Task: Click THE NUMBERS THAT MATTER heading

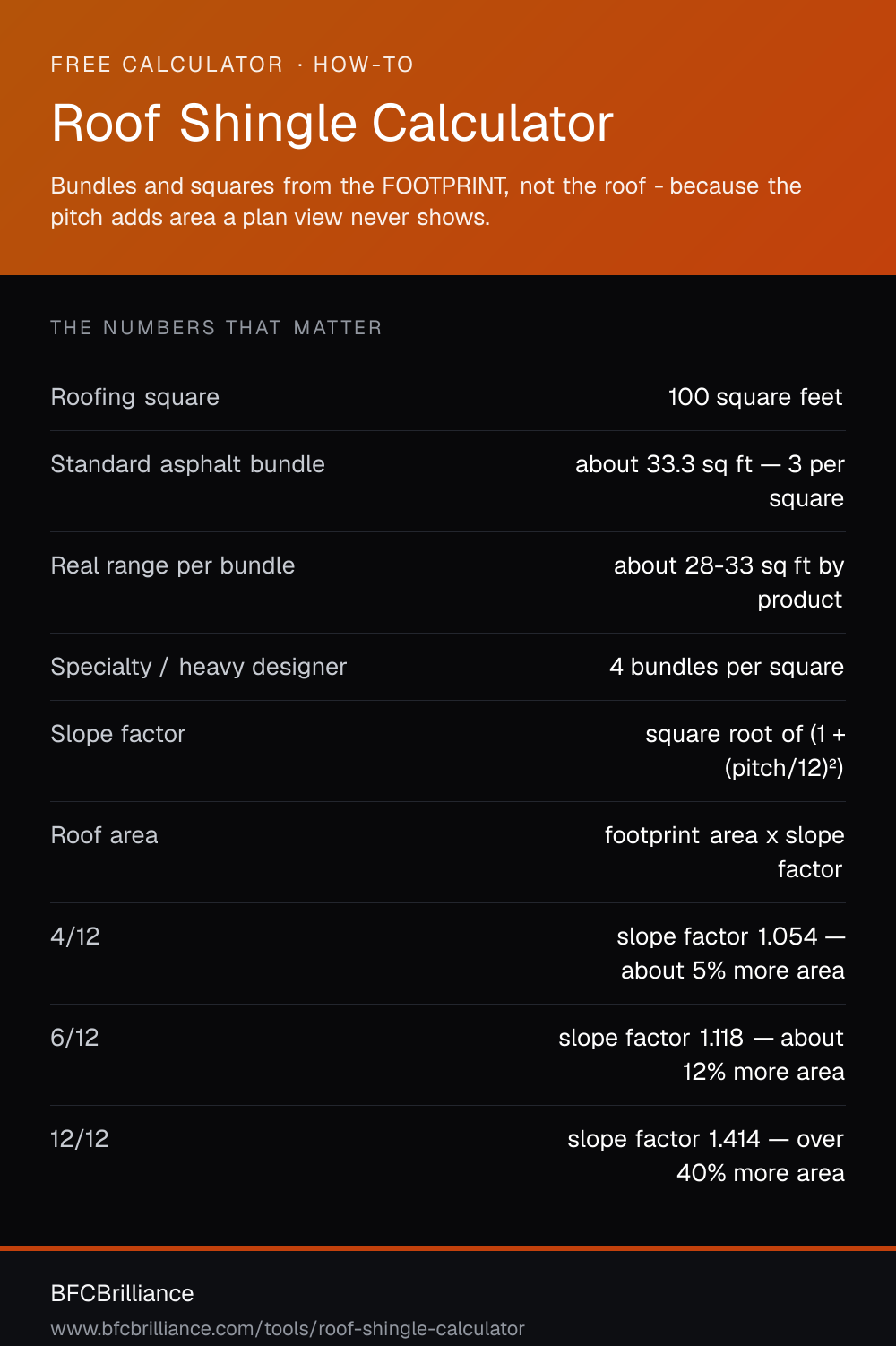Action: (216, 328)
